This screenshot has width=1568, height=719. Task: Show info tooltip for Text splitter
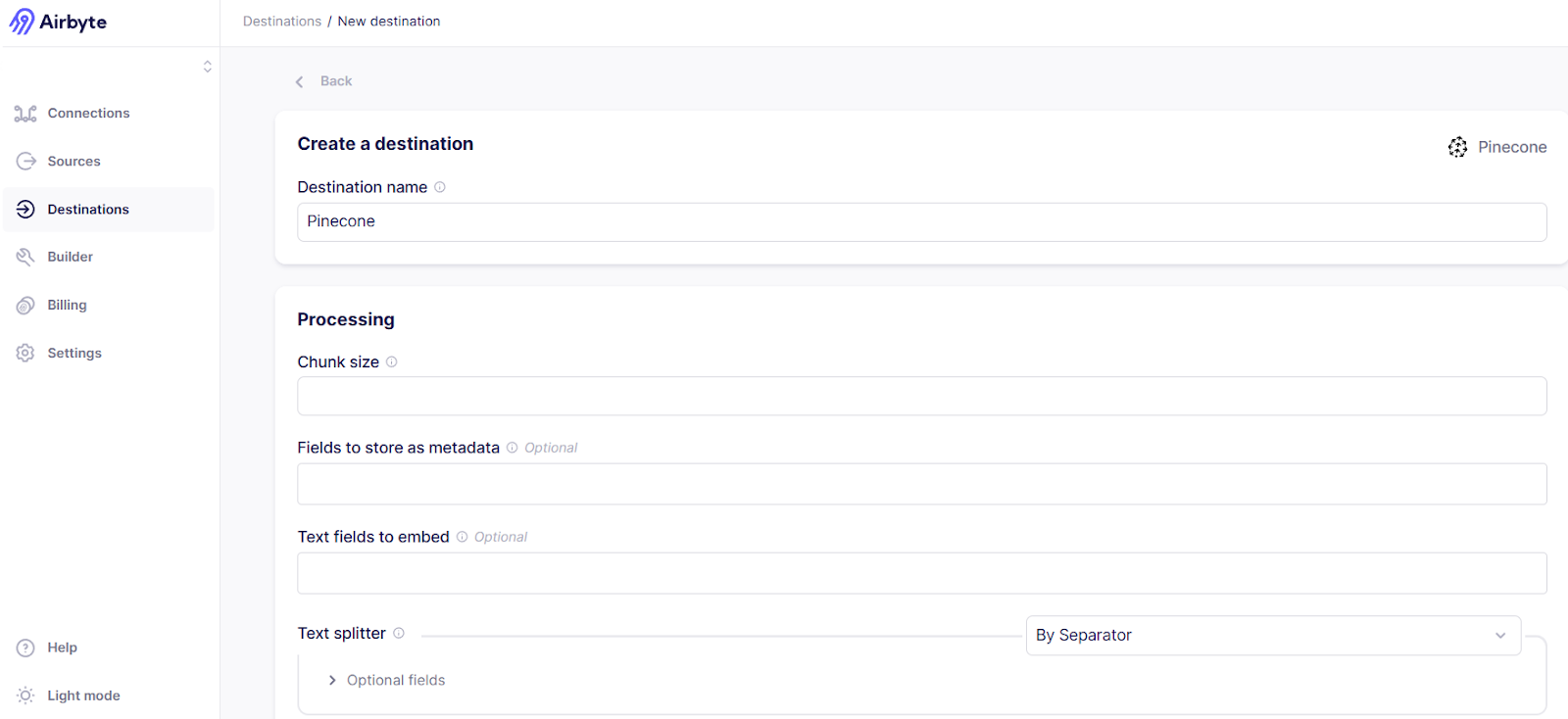point(399,633)
